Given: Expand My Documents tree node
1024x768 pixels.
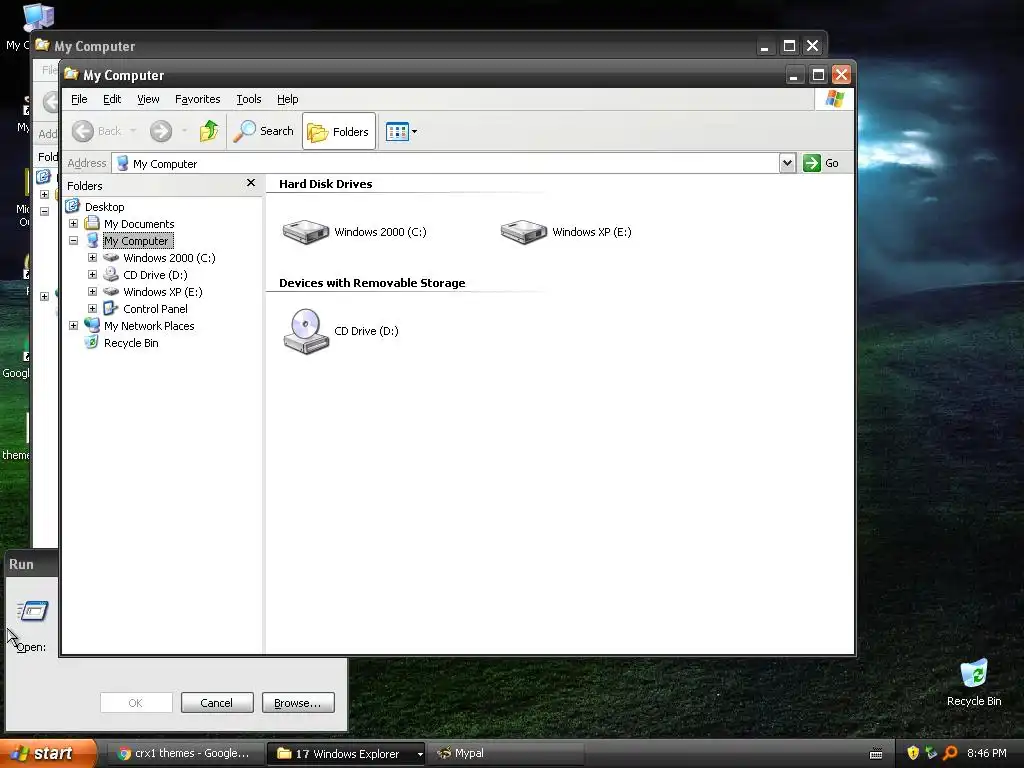Looking at the screenshot, I should pyautogui.click(x=73, y=223).
